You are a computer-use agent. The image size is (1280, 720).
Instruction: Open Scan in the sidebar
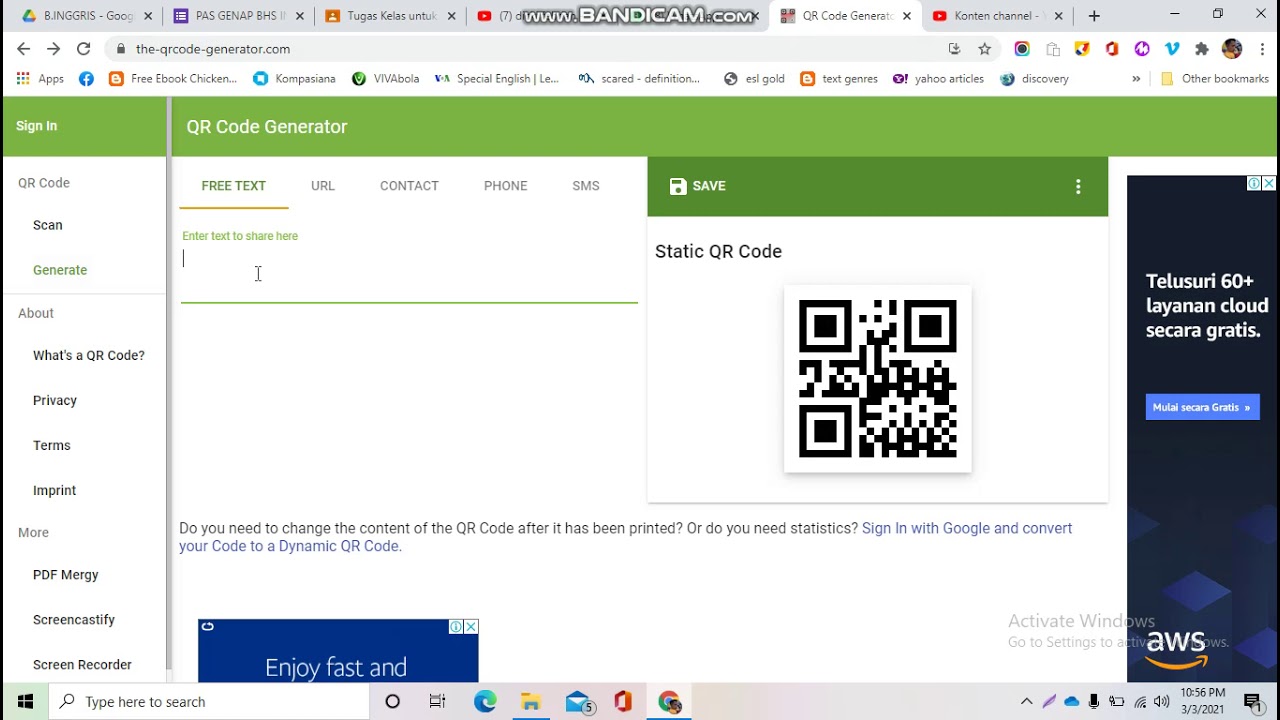[48, 225]
